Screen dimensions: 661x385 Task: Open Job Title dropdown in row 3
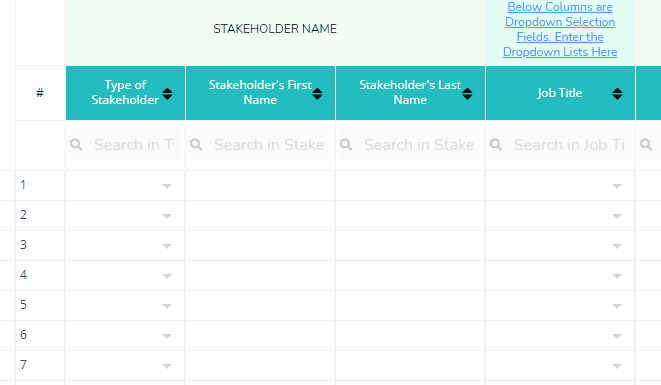coord(617,246)
